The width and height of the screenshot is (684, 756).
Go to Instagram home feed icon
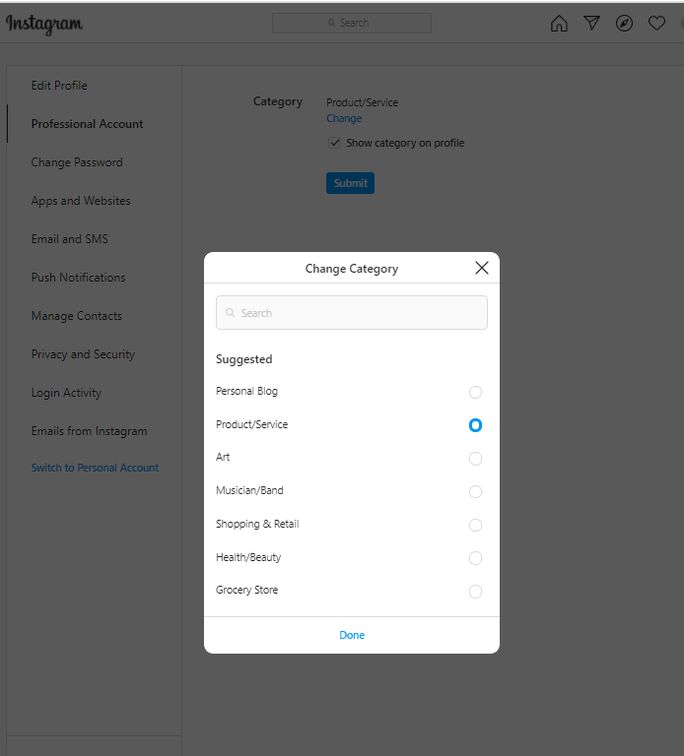click(x=559, y=23)
